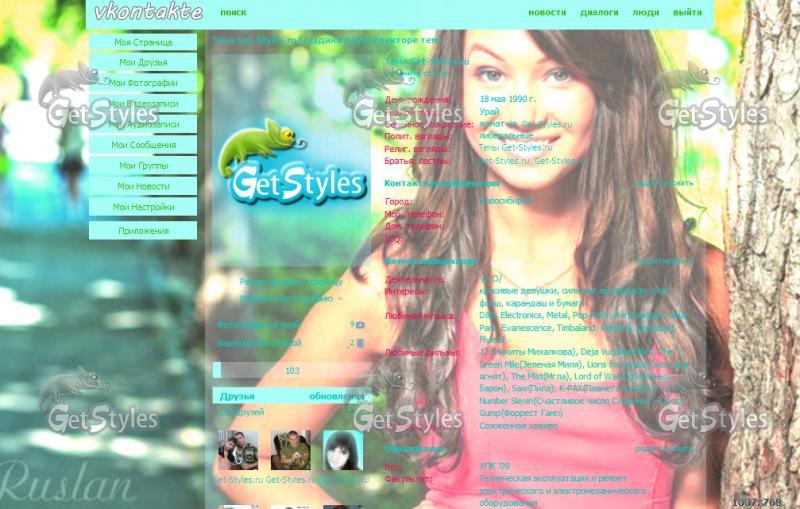
Task: Open Мои Настройки in the sidebar
Action: click(x=143, y=207)
